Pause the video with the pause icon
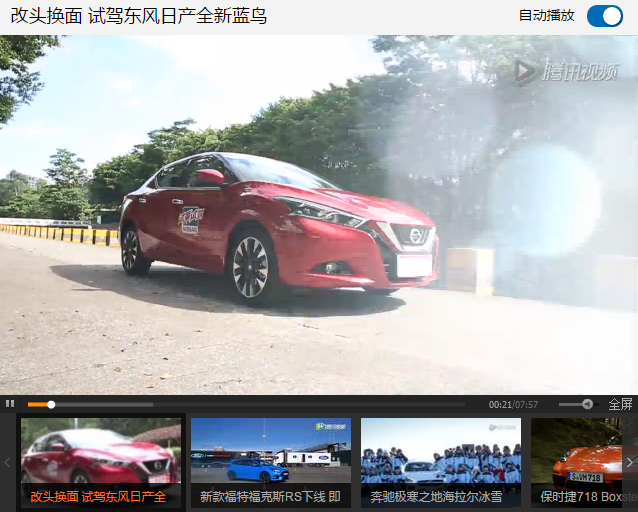Image resolution: width=638 pixels, height=512 pixels. point(10,403)
